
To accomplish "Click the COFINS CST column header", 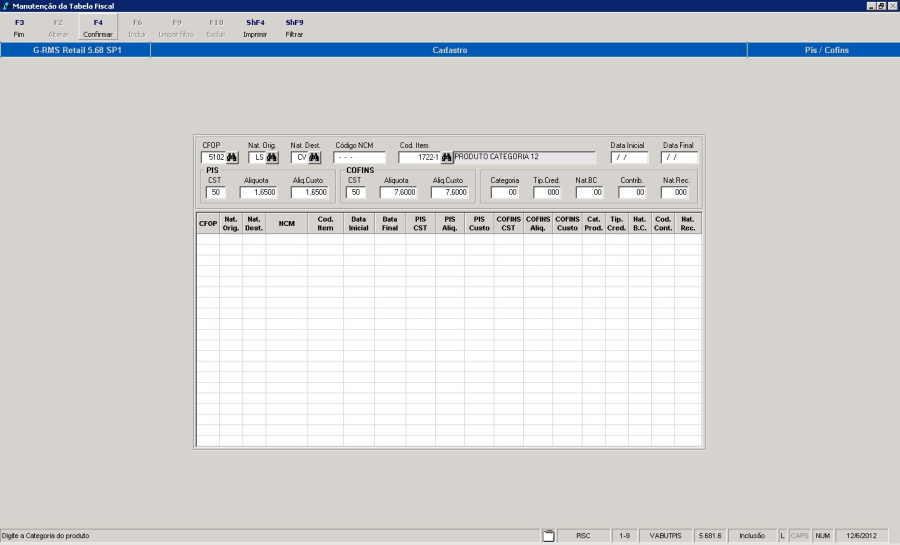I will [509, 224].
